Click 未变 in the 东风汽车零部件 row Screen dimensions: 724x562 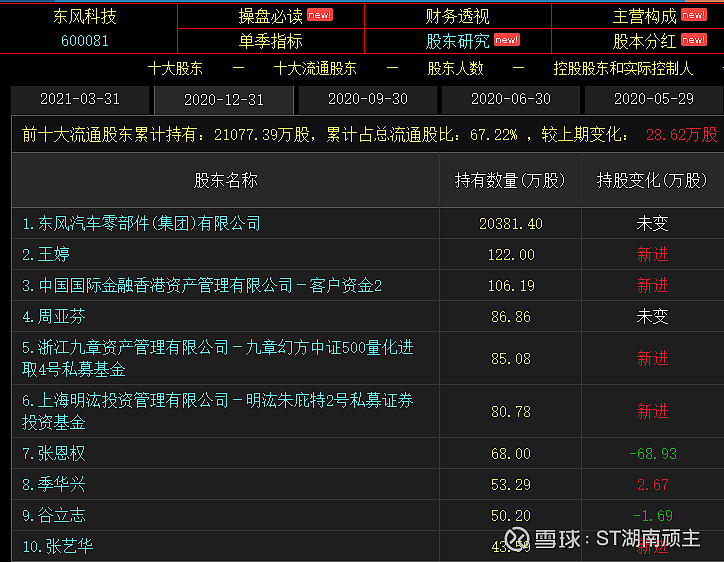[652, 224]
